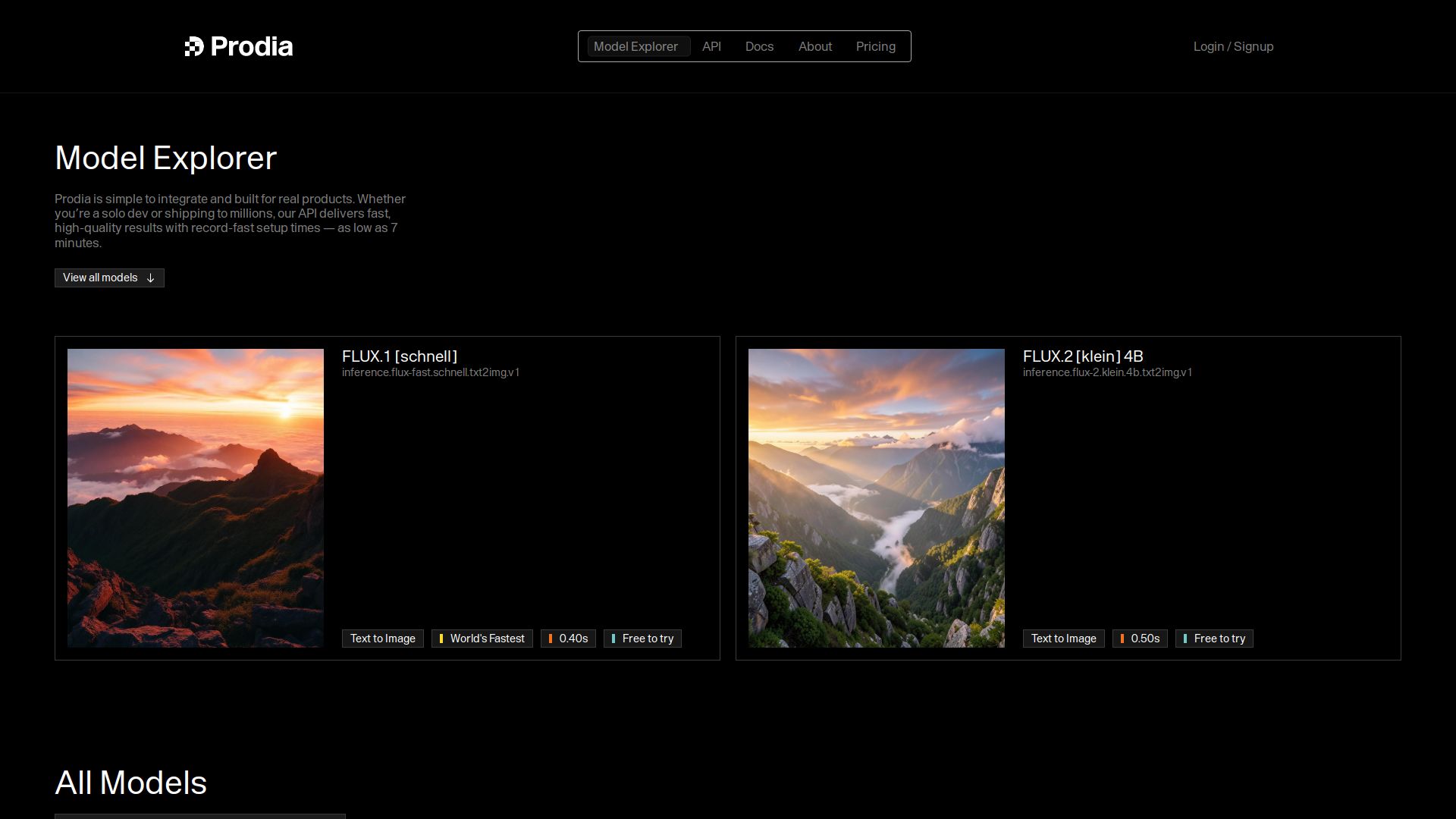This screenshot has height=819, width=1456.
Task: Click the FLUX.1 [schnell] model title
Action: 400,356
